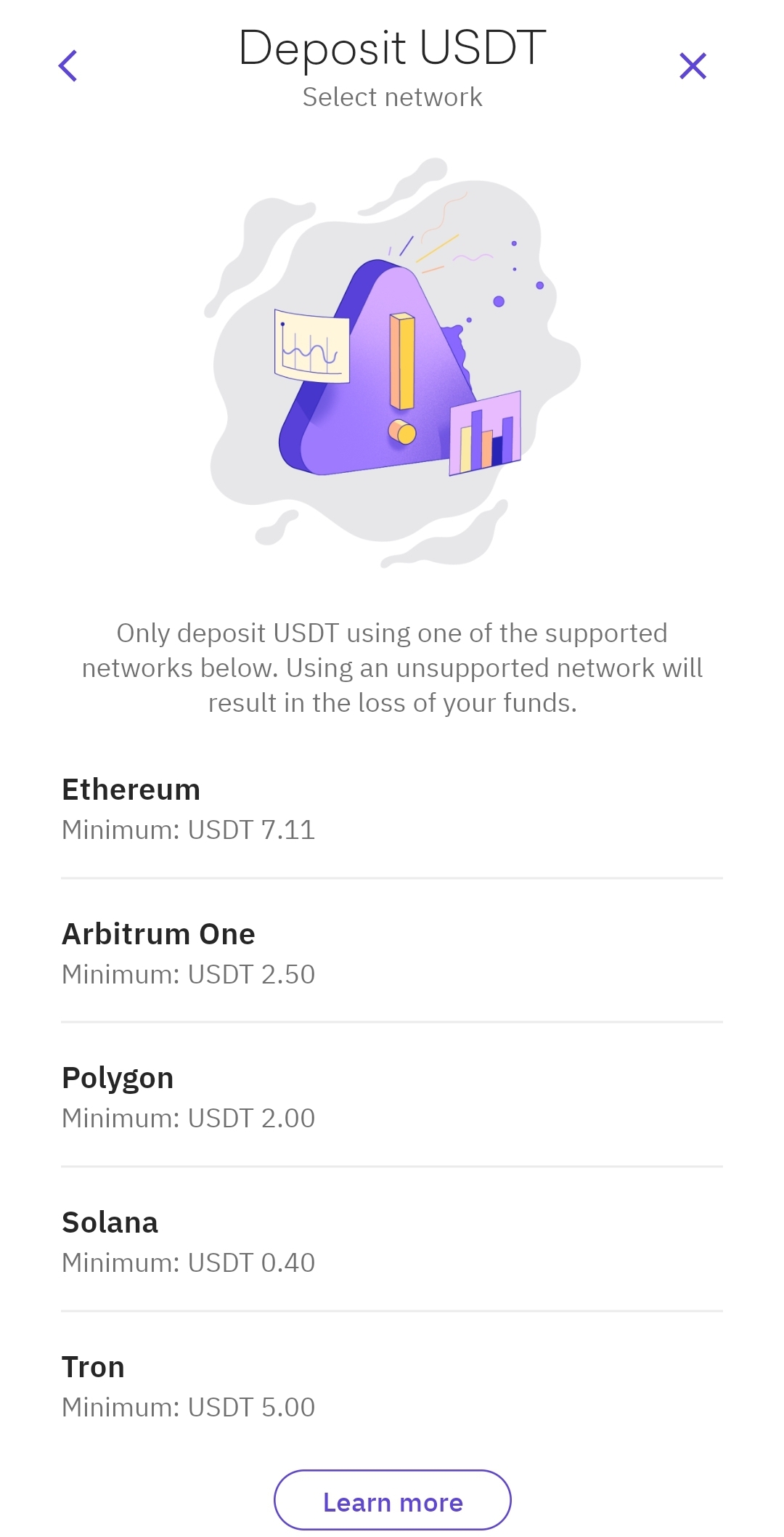This screenshot has height=1537, width=784.
Task: Go back using the left chevron arrow
Action: 68,66
